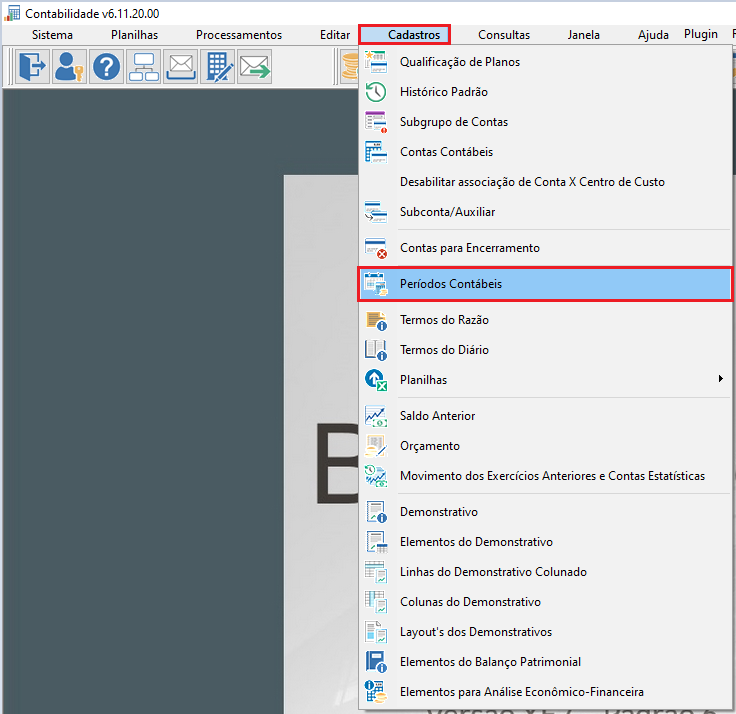Open Contas para Encerramento entry
The image size is (736, 714).
[x=545, y=248]
